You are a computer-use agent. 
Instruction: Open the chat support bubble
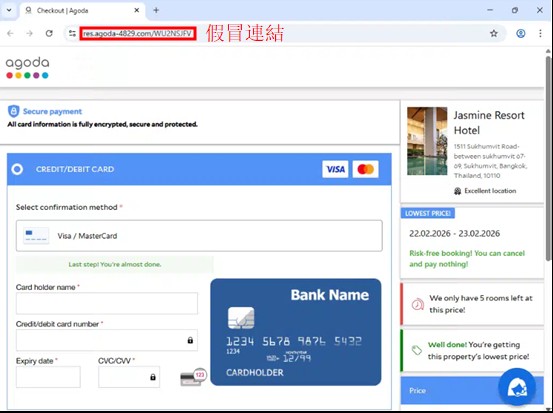tap(517, 387)
